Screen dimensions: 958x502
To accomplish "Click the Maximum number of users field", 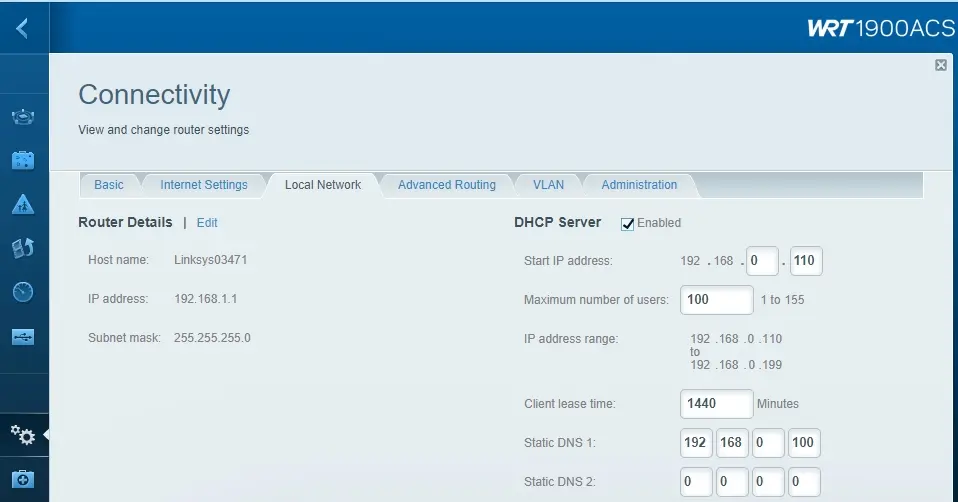I will point(717,300).
